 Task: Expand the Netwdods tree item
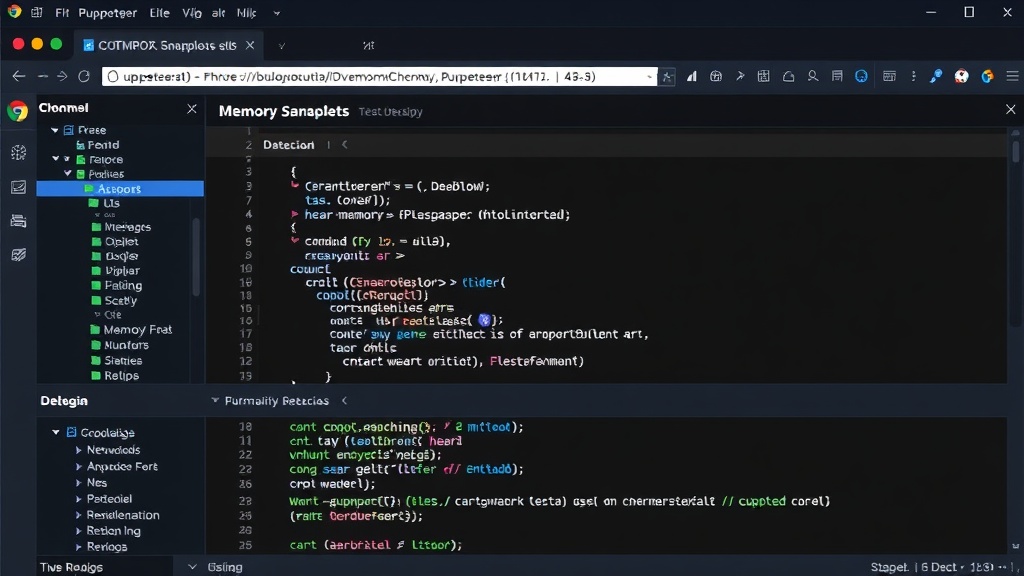[78, 450]
